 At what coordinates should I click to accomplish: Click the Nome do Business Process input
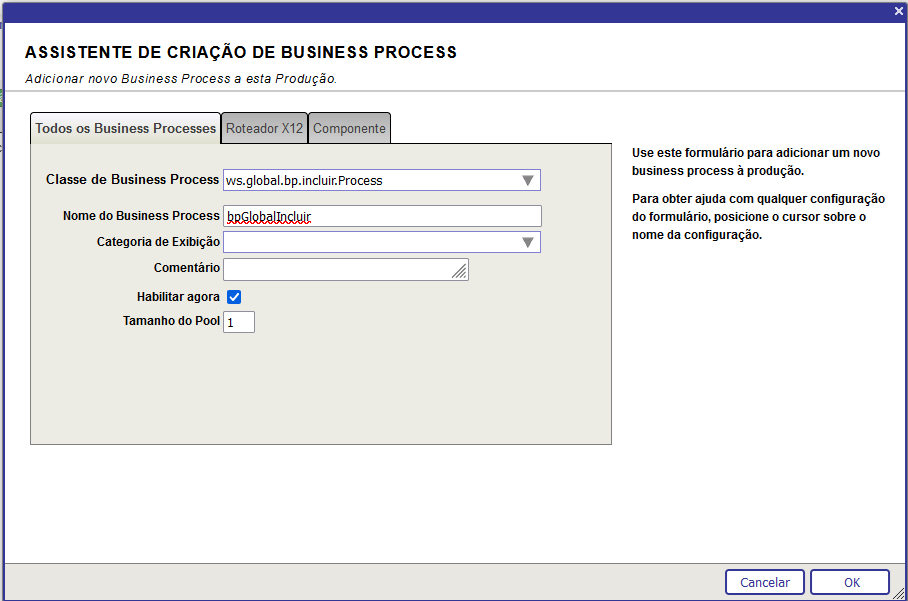(382, 216)
